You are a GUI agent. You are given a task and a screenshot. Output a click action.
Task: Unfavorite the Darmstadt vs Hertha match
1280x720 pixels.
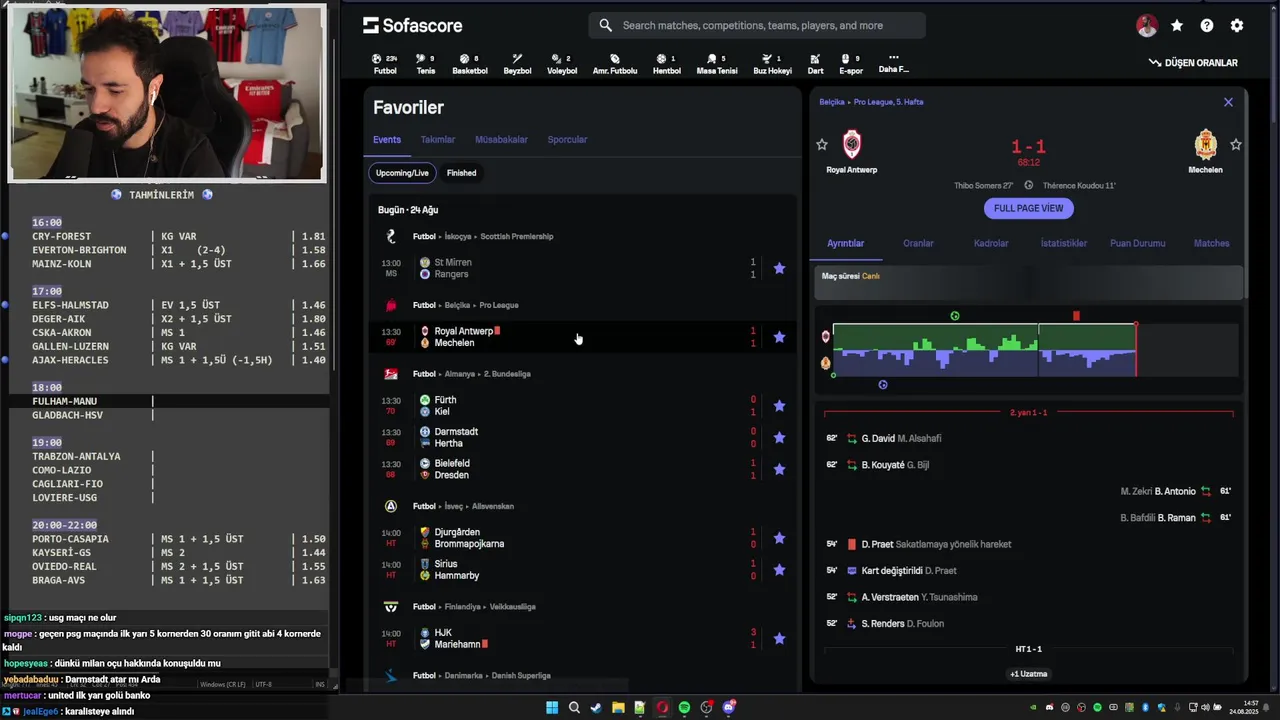point(779,437)
